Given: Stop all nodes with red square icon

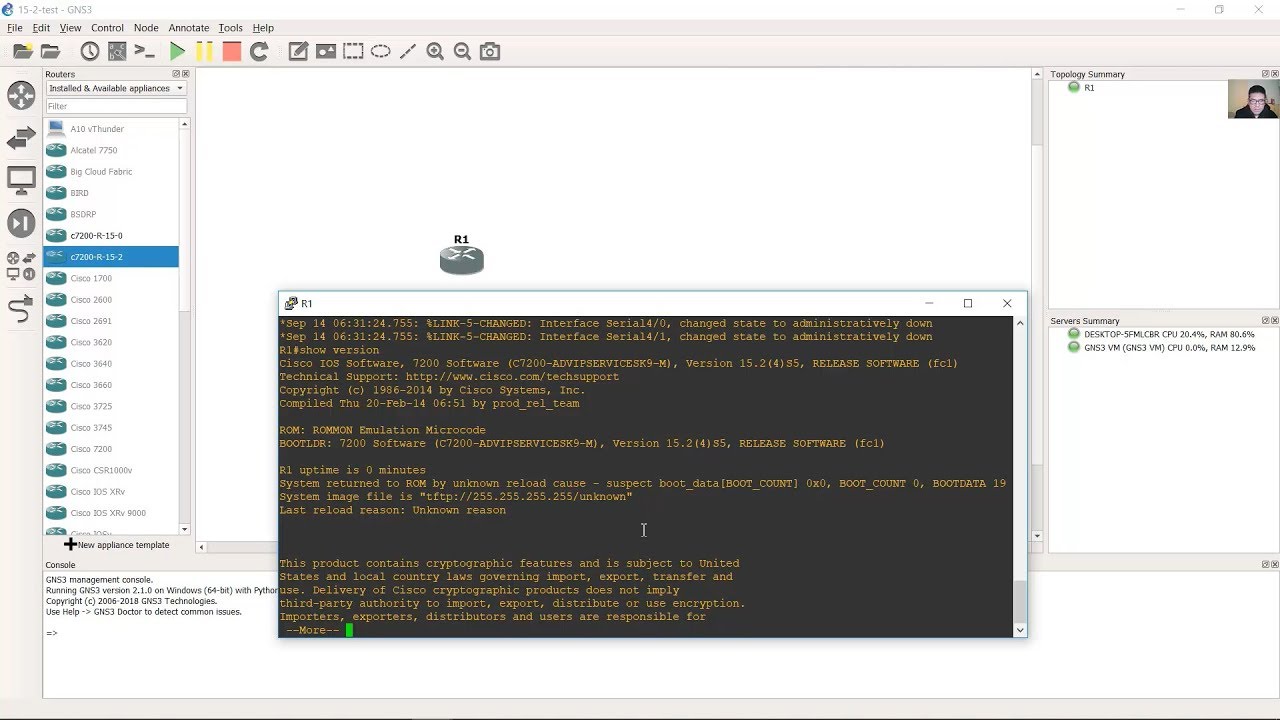Looking at the screenshot, I should pyautogui.click(x=231, y=51).
